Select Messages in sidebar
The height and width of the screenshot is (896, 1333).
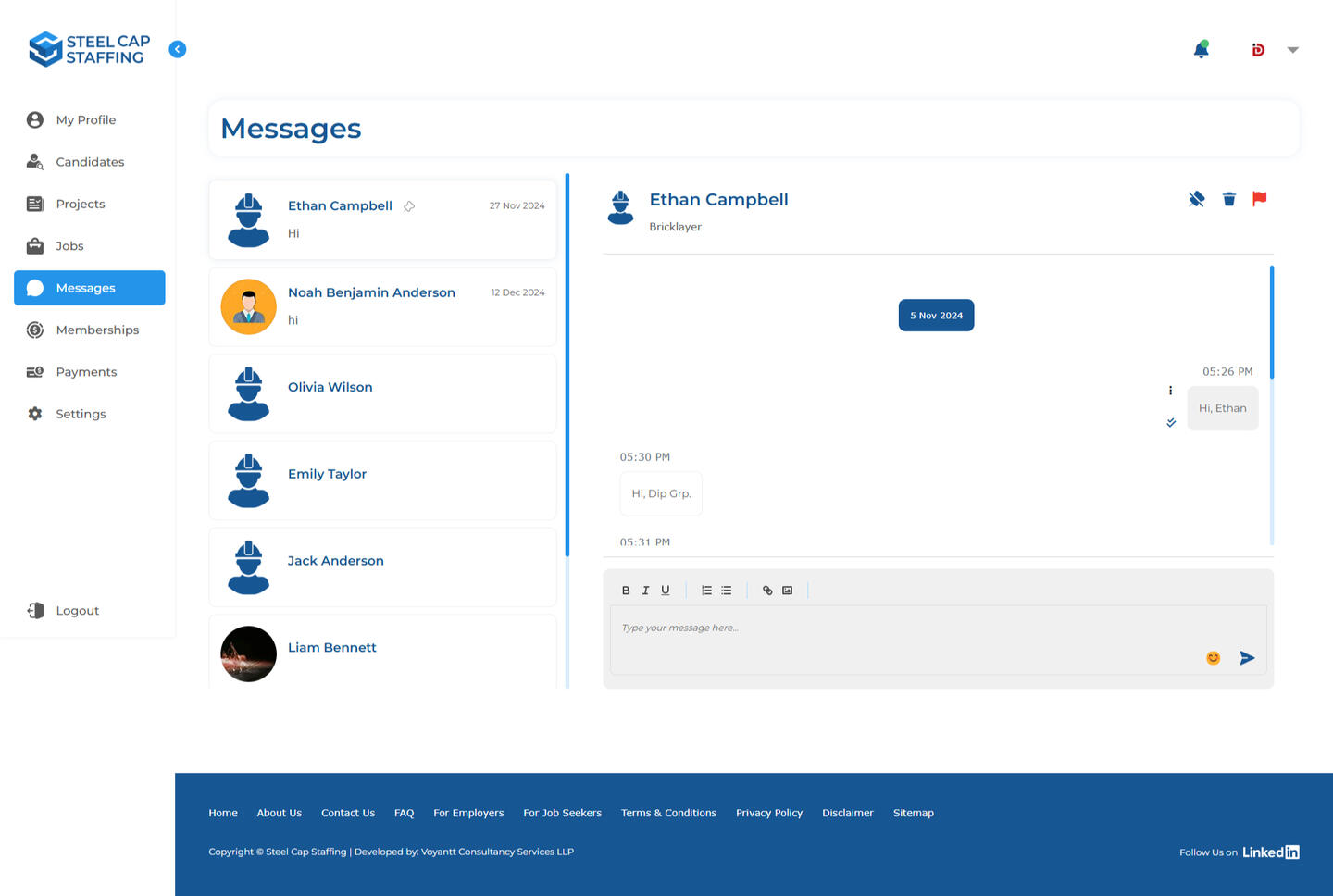tap(89, 288)
